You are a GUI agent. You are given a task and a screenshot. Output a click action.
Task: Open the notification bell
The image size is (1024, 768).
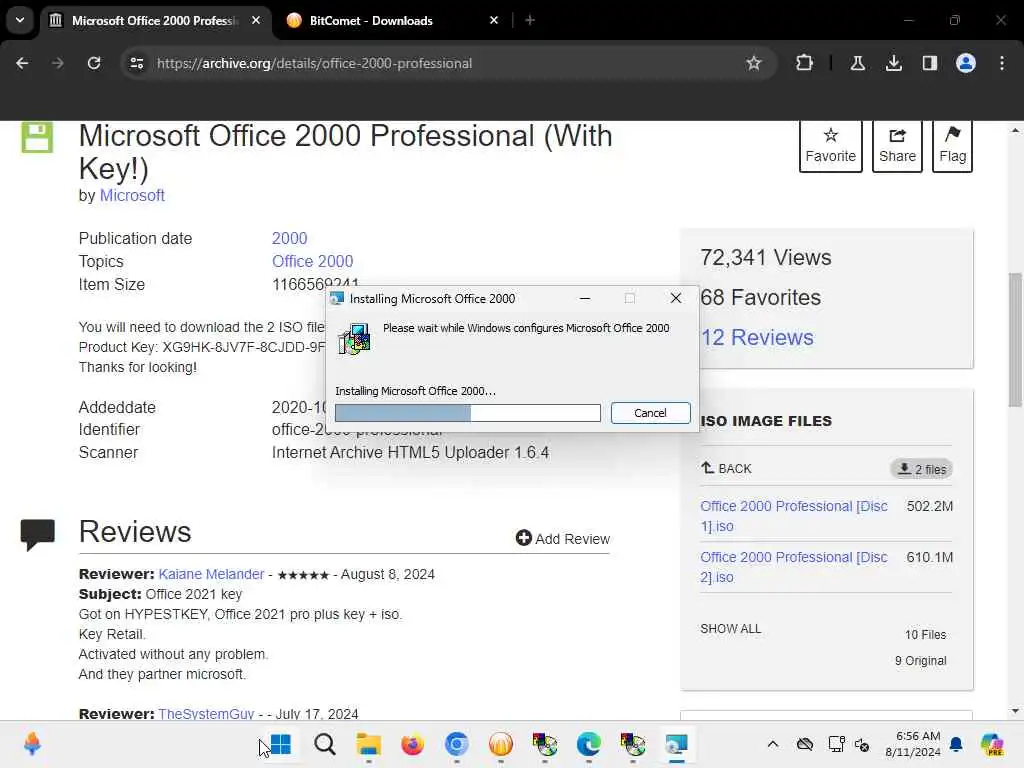[956, 744]
